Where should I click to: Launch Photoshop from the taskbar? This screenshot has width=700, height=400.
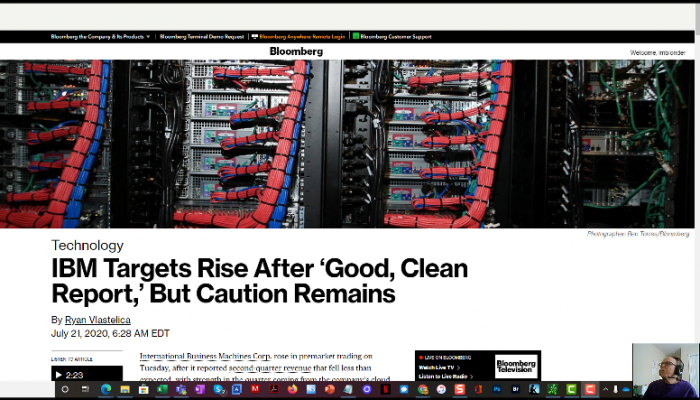click(497, 389)
